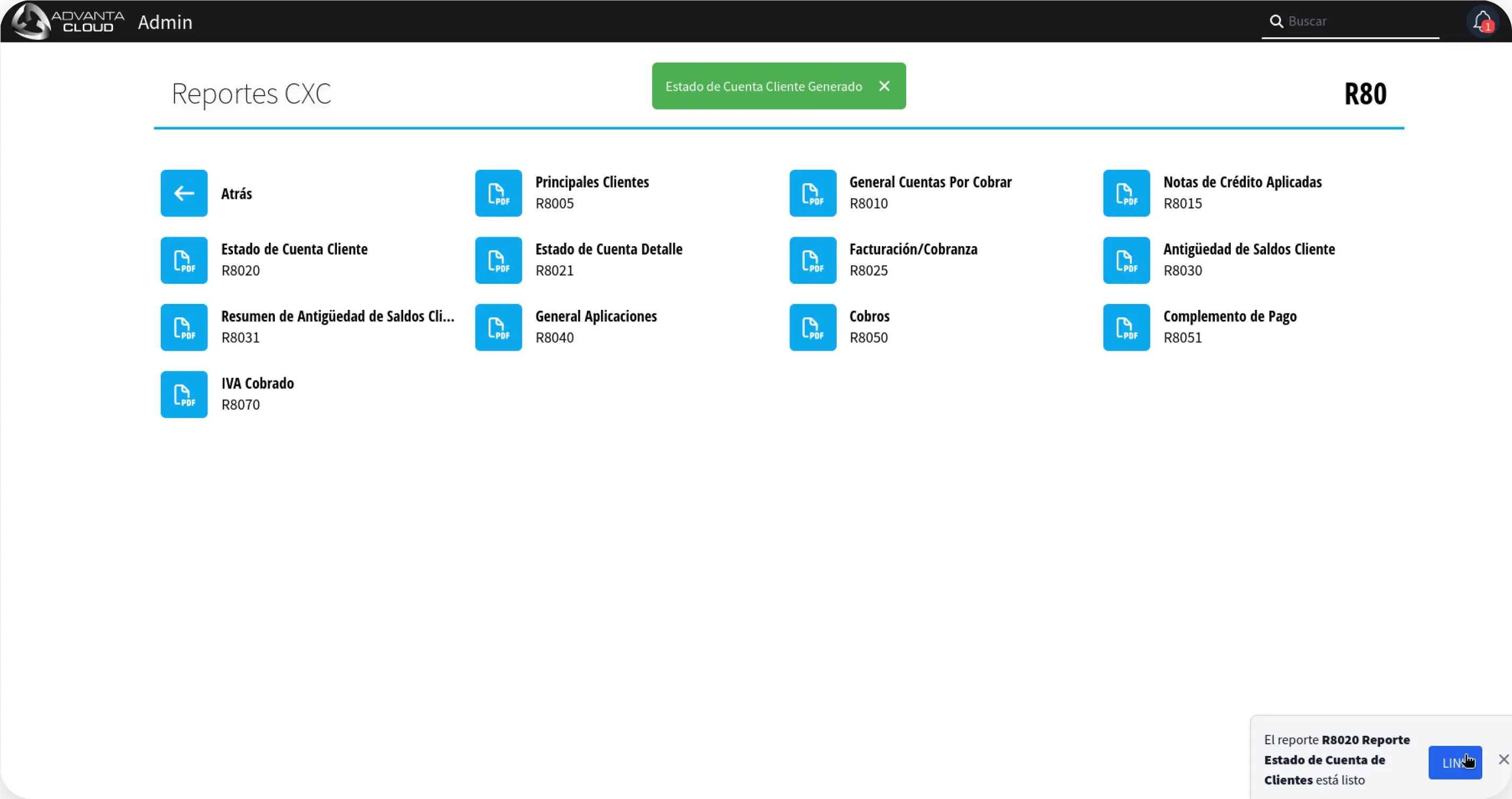
Task: Click the Advanta Cloud logo
Action: (68, 21)
